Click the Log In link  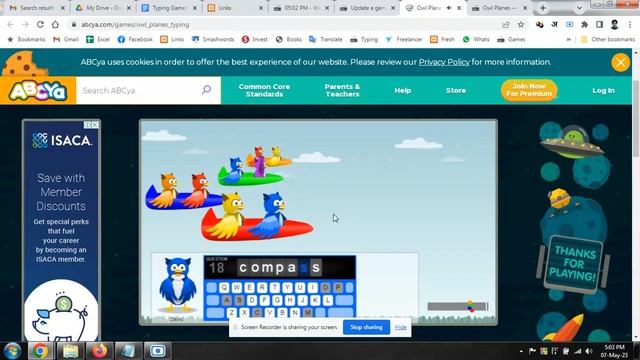point(603,91)
